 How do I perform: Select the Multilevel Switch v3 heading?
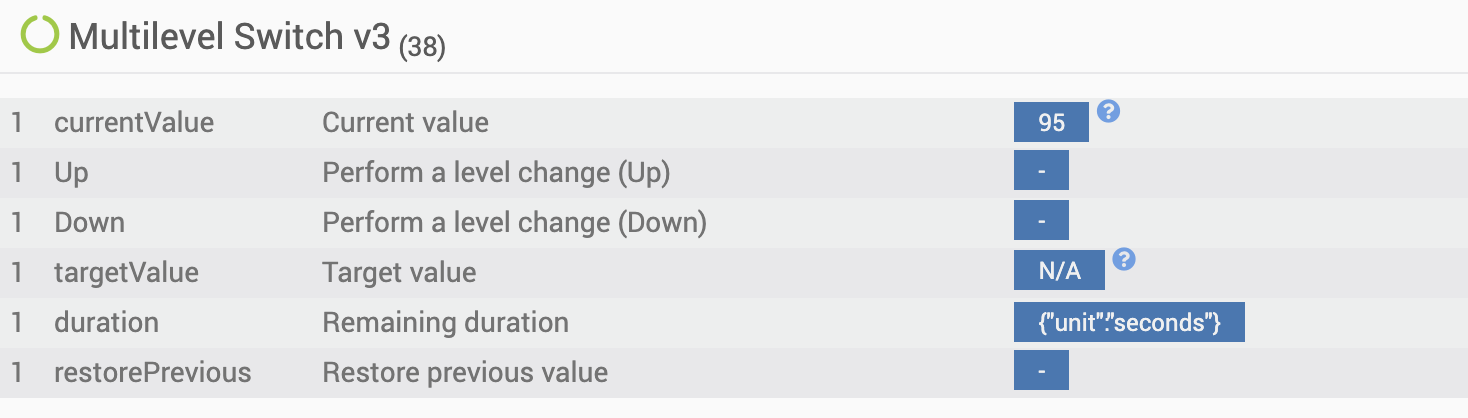click(229, 37)
